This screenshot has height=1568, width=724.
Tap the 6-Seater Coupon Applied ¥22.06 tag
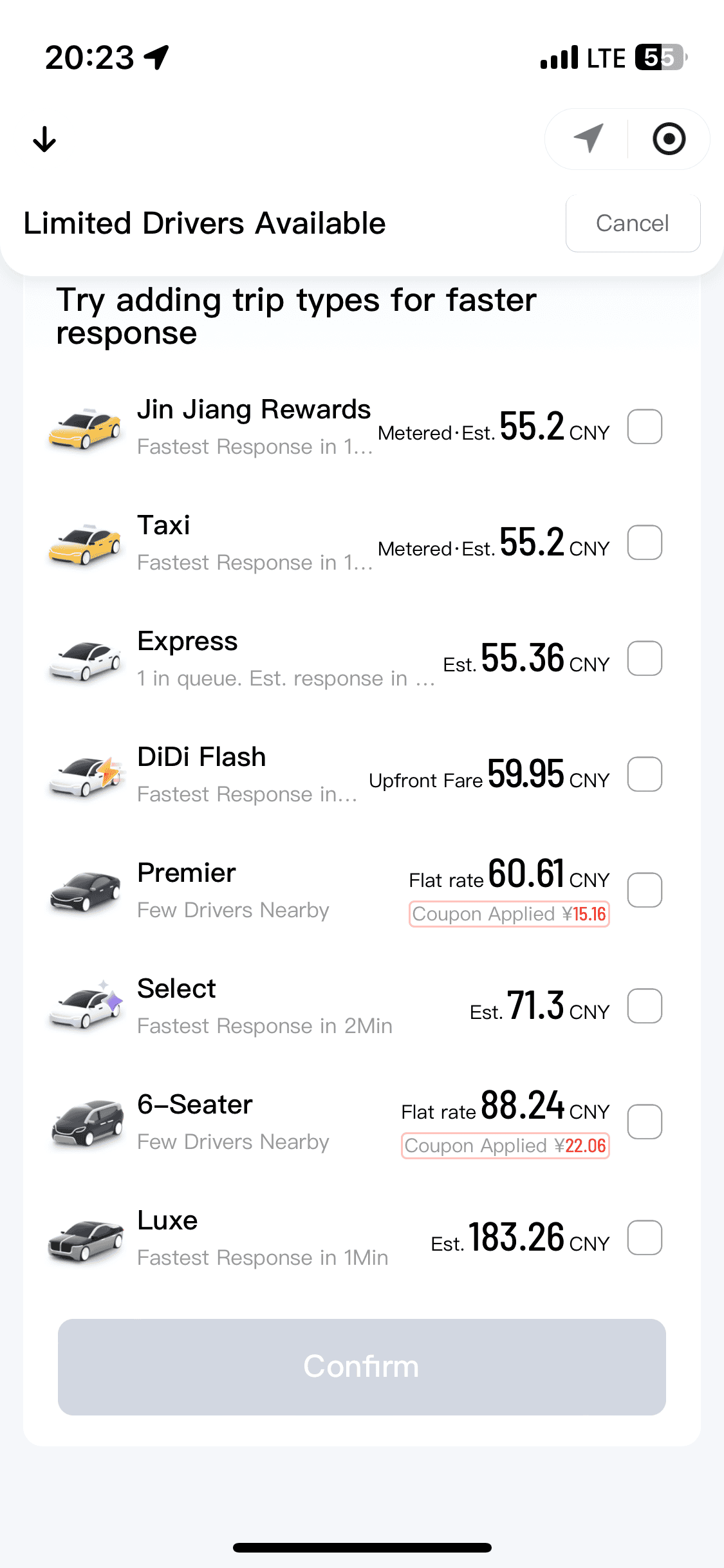click(x=505, y=1146)
